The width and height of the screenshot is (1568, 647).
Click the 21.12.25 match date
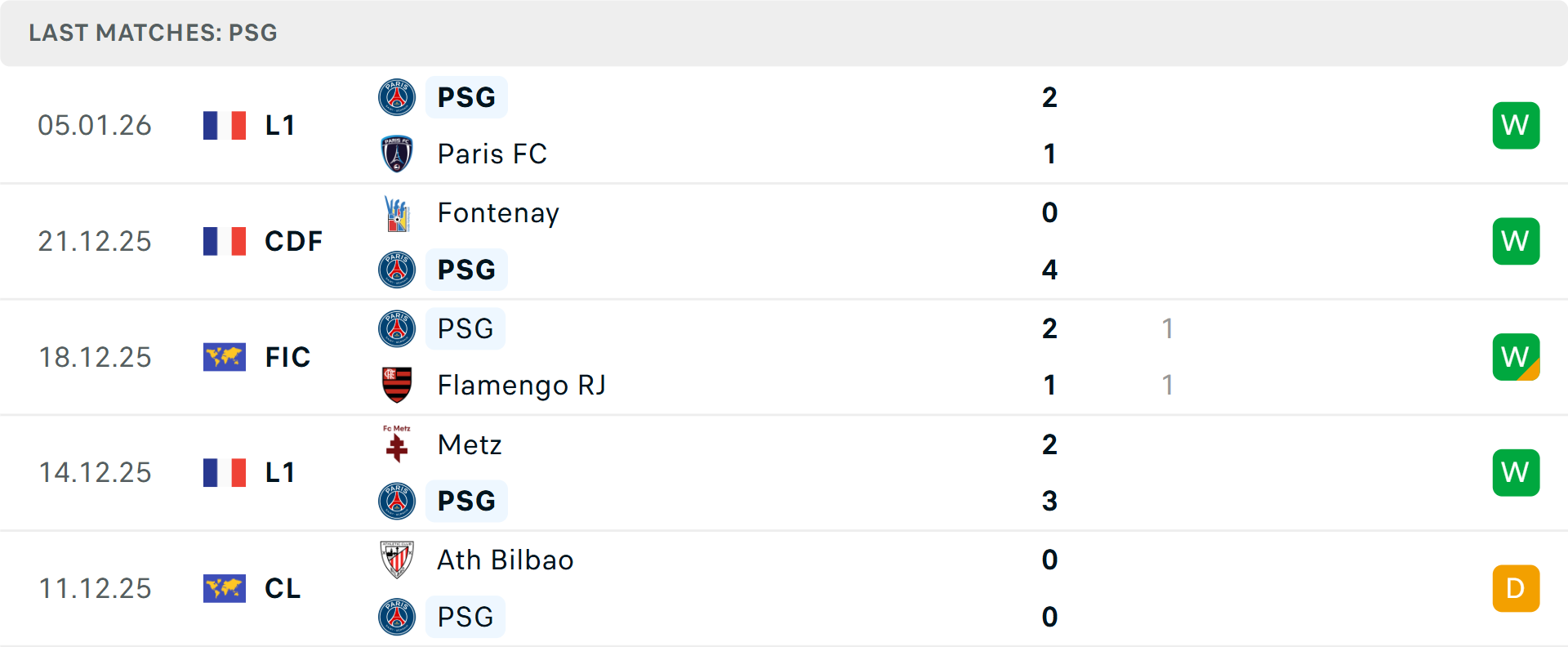pos(95,241)
